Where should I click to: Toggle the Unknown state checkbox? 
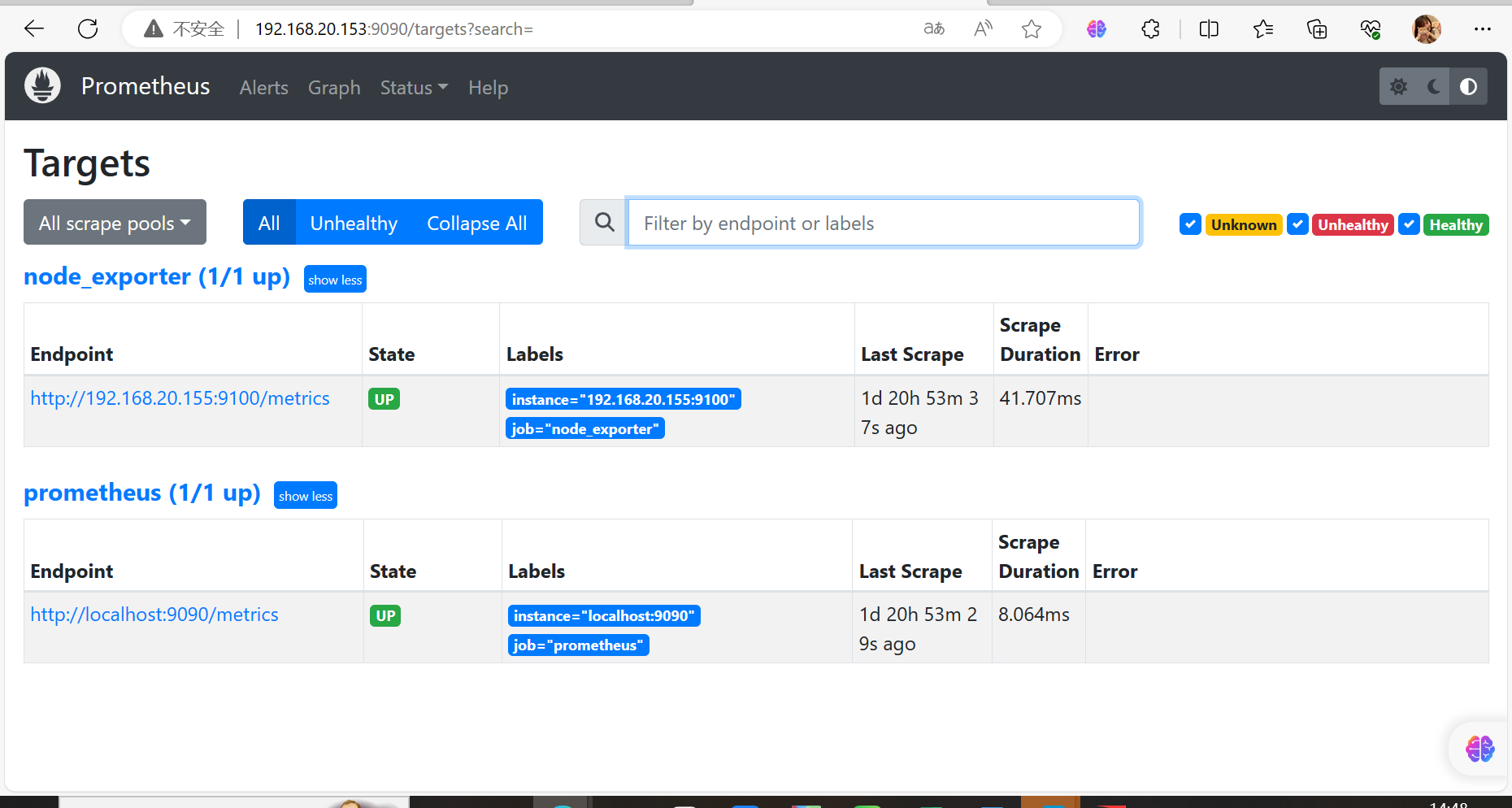(x=1190, y=224)
